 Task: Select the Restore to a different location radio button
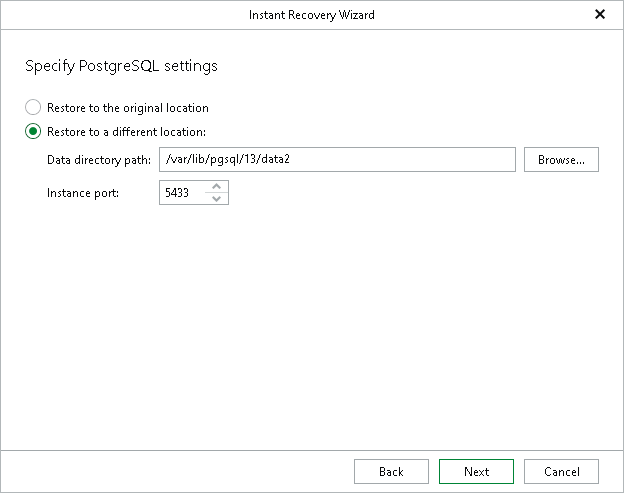[34, 131]
